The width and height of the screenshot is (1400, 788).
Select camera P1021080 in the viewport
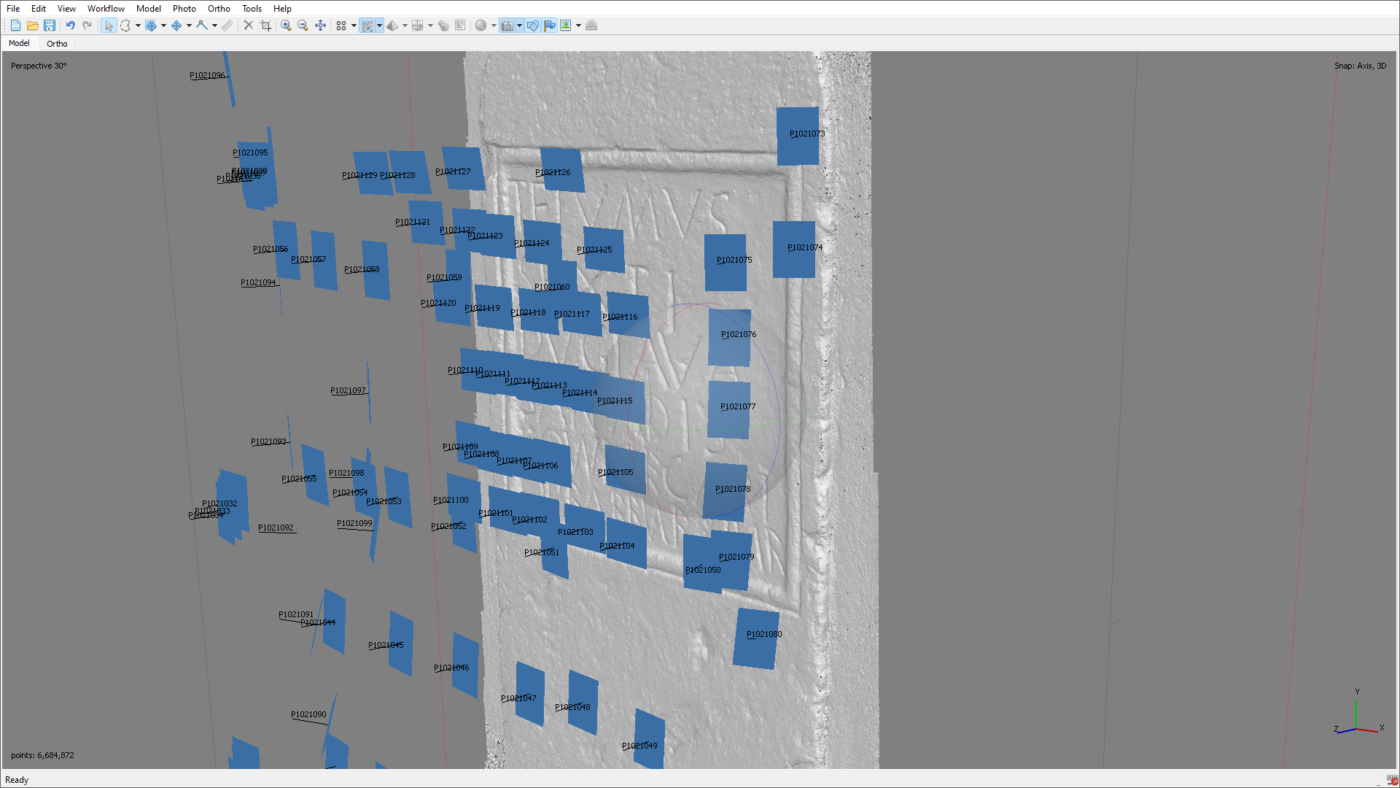point(756,638)
